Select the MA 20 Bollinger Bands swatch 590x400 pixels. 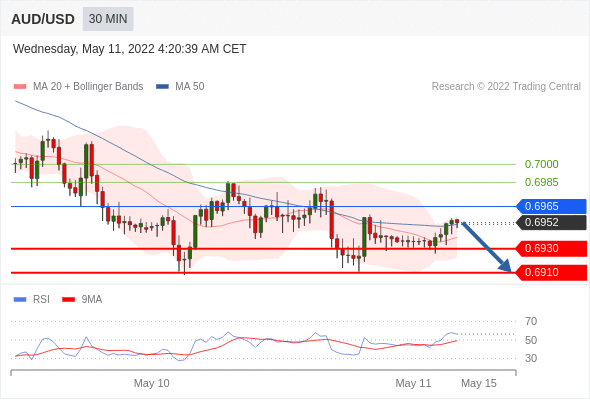pos(20,87)
